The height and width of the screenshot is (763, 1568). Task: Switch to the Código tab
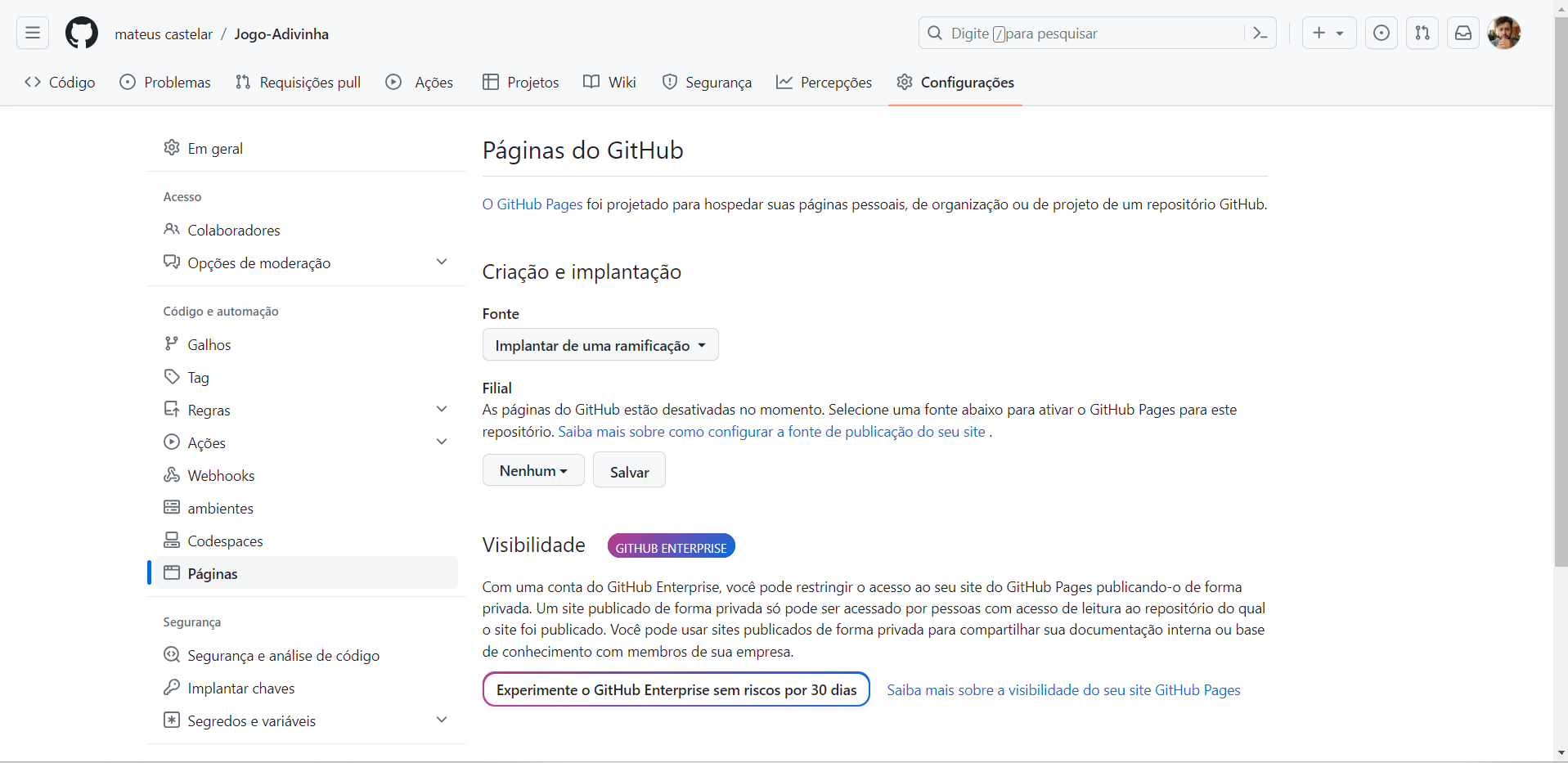pos(61,82)
